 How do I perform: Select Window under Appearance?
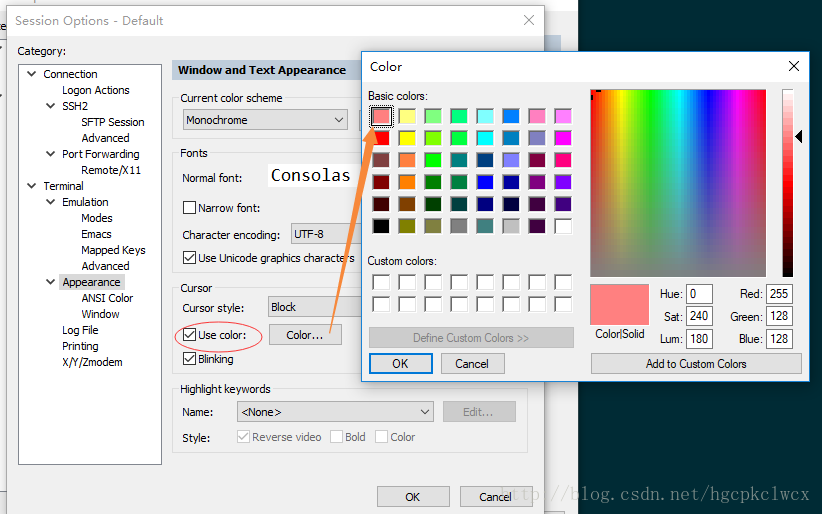[x=100, y=314]
